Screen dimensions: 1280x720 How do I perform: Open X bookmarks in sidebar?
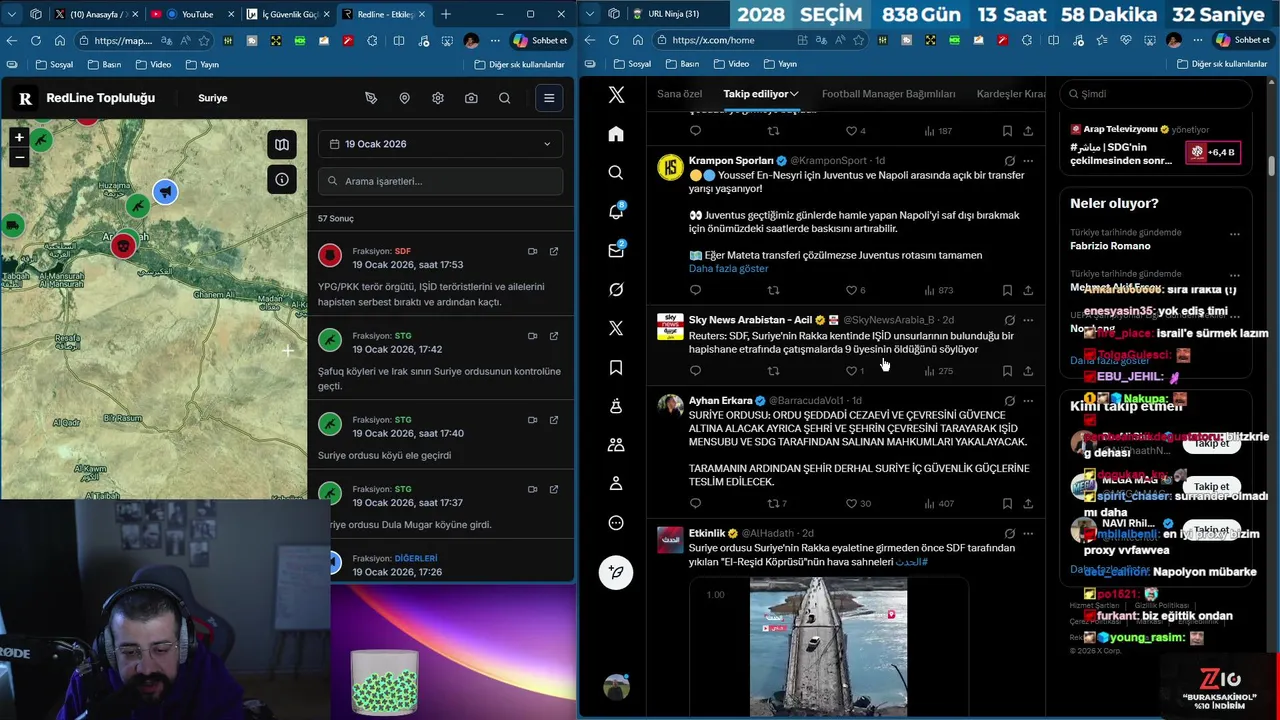click(616, 367)
